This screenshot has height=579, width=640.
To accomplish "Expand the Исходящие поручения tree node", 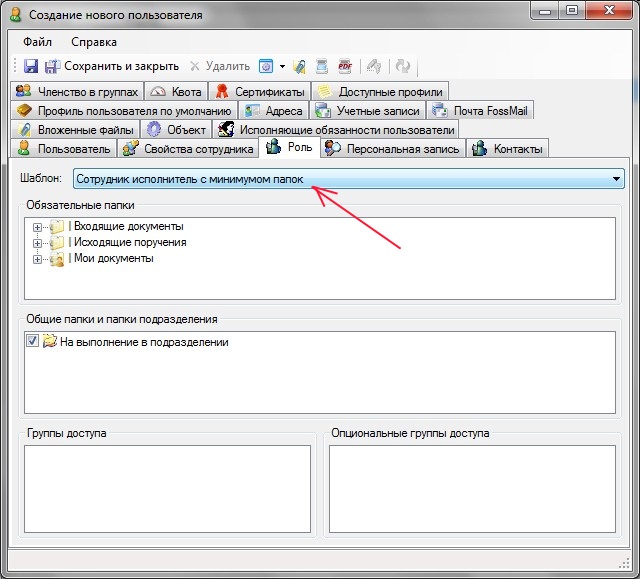I will click(x=38, y=243).
